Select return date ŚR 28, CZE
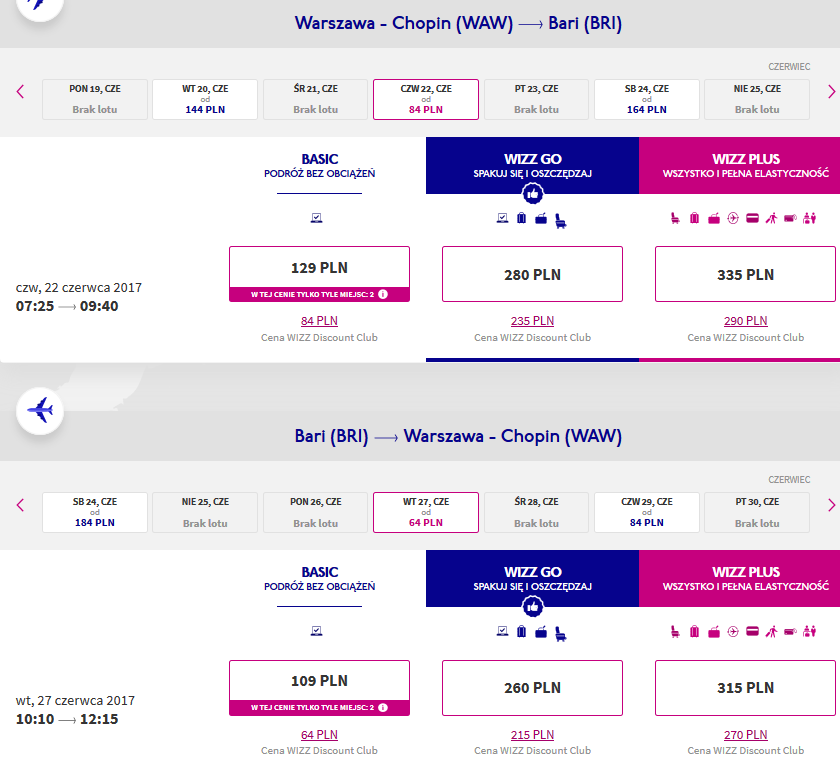The width and height of the screenshot is (840, 767). pyautogui.click(x=536, y=513)
